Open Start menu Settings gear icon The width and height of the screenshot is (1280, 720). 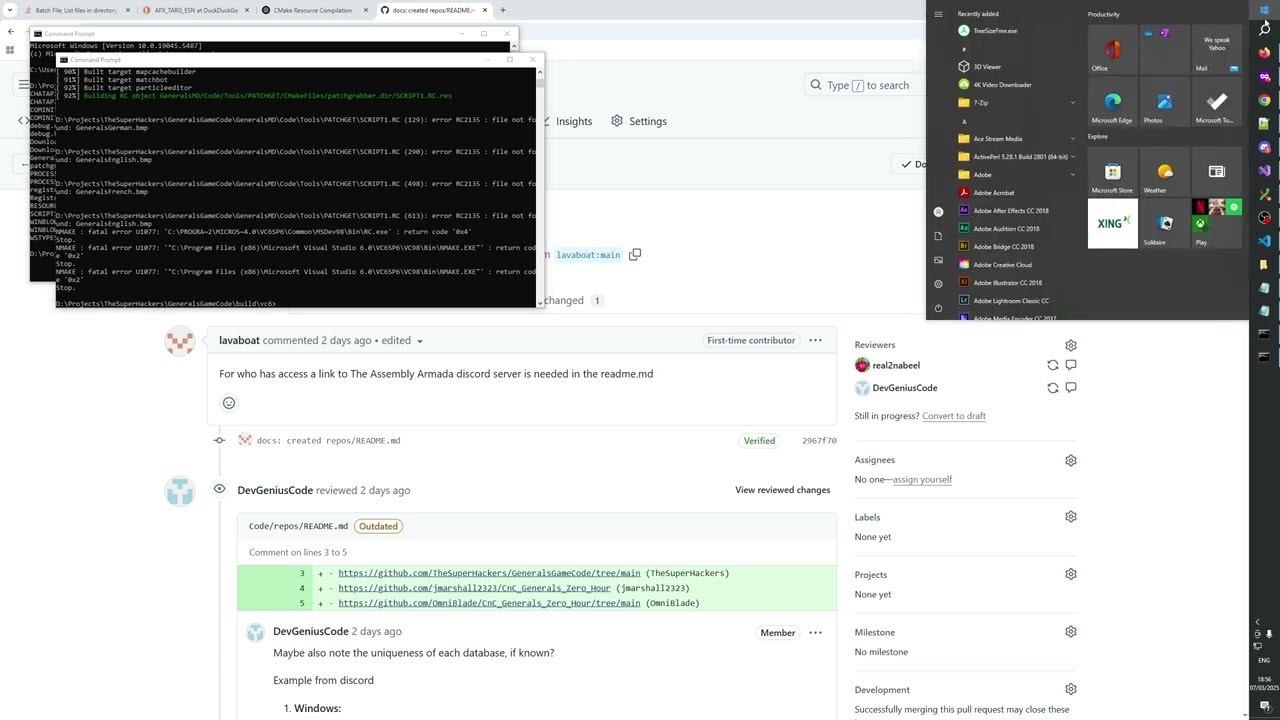[938, 284]
